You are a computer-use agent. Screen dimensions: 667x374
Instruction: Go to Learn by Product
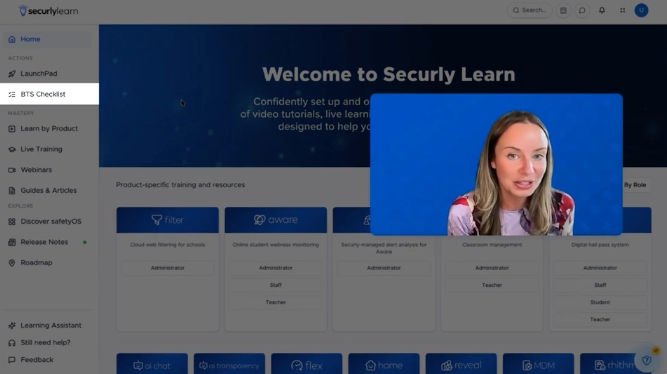(48, 128)
